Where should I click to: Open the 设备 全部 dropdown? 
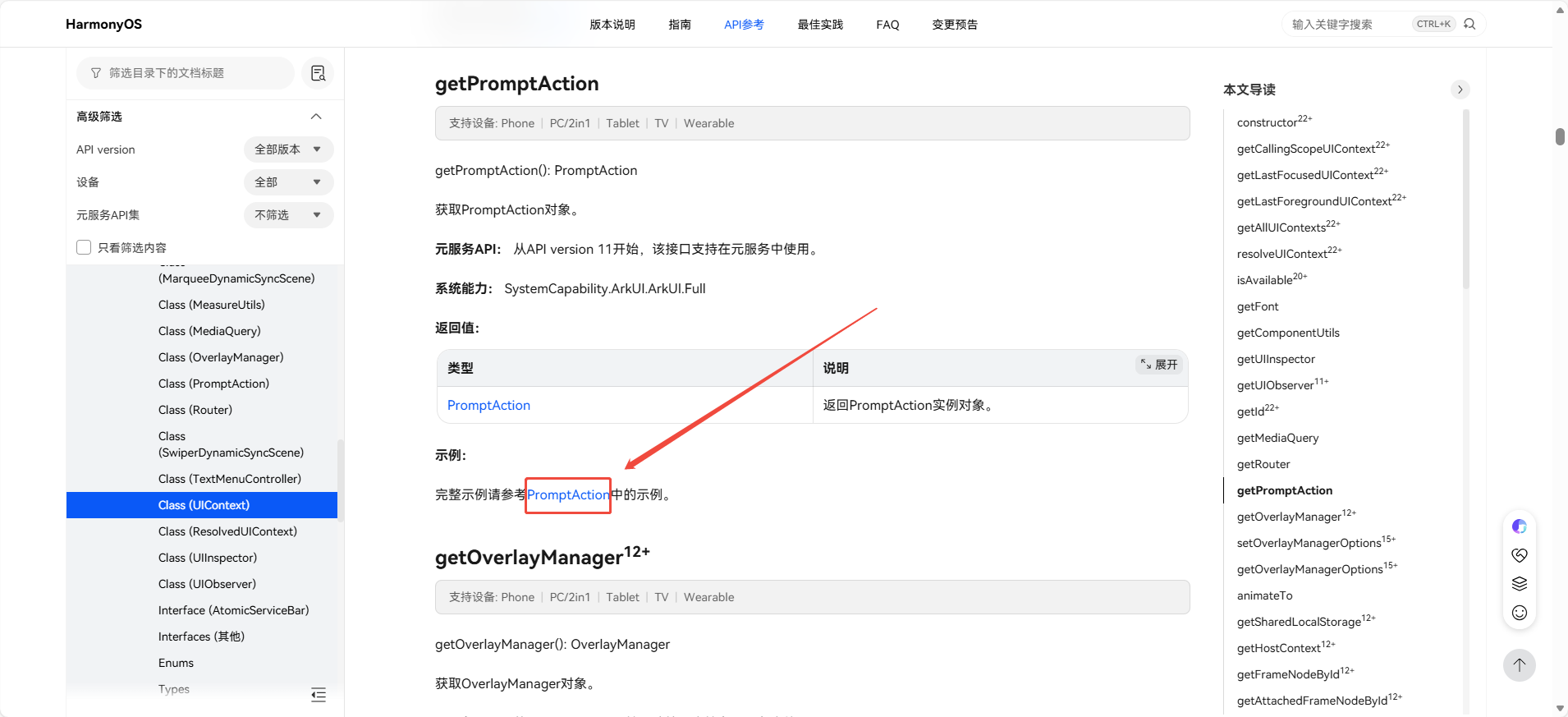pyautogui.click(x=288, y=182)
